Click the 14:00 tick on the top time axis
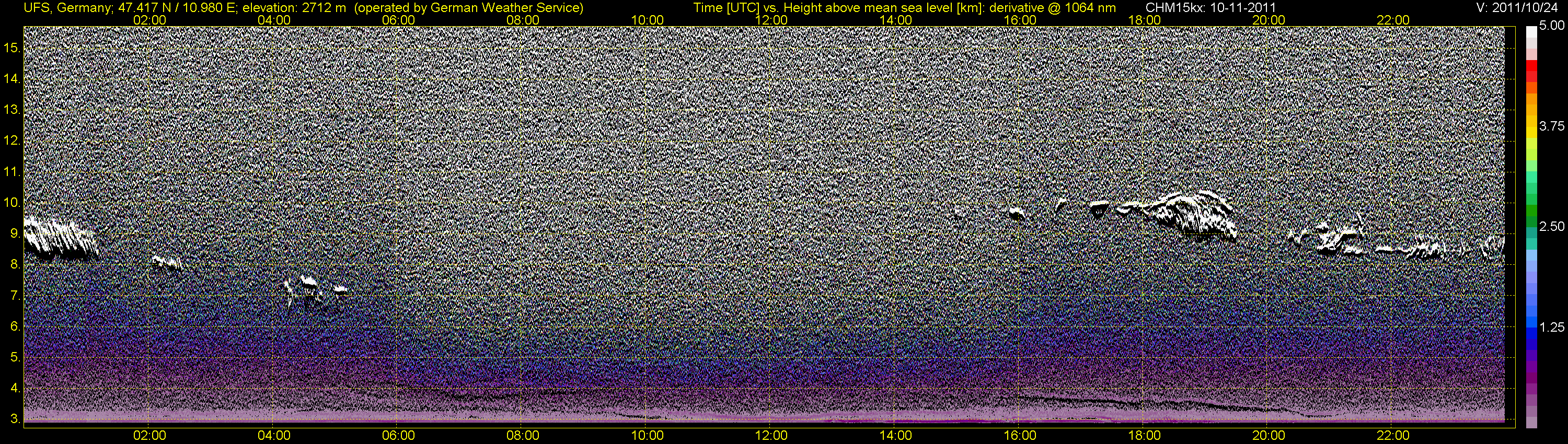 pos(896,20)
